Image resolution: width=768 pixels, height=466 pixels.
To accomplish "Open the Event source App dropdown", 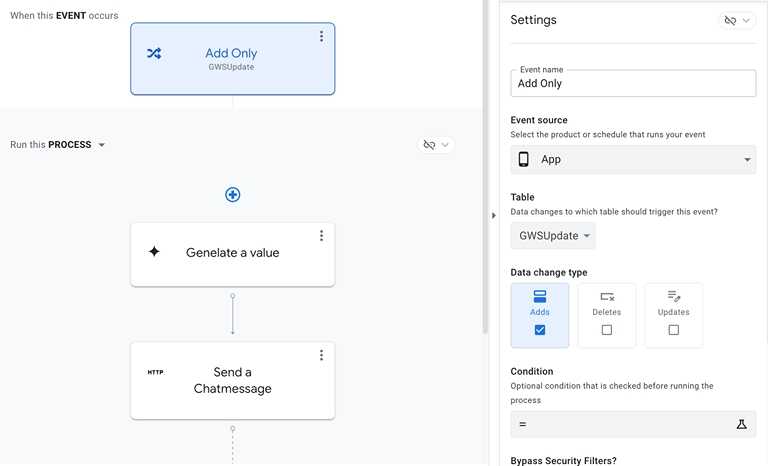I will point(746,160).
